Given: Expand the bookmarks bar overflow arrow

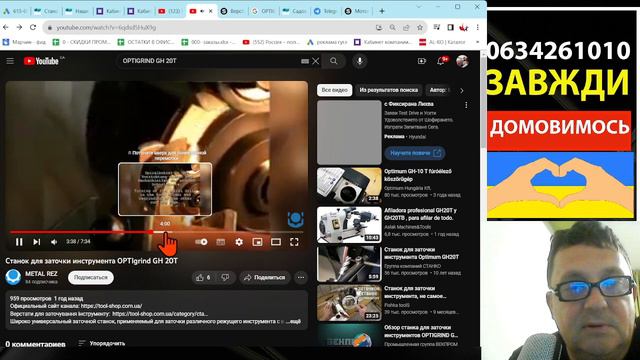Looking at the screenshot, I should click(x=477, y=42).
